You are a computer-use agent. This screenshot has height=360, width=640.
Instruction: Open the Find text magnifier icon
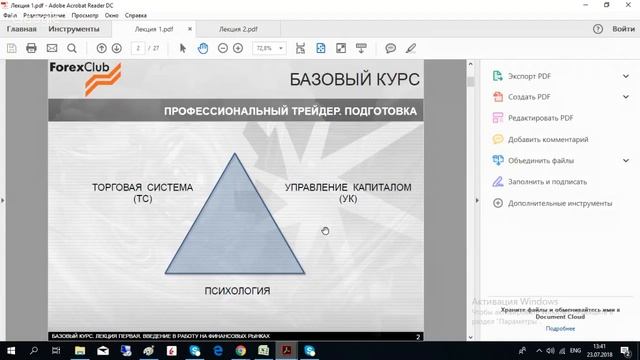pos(72,48)
